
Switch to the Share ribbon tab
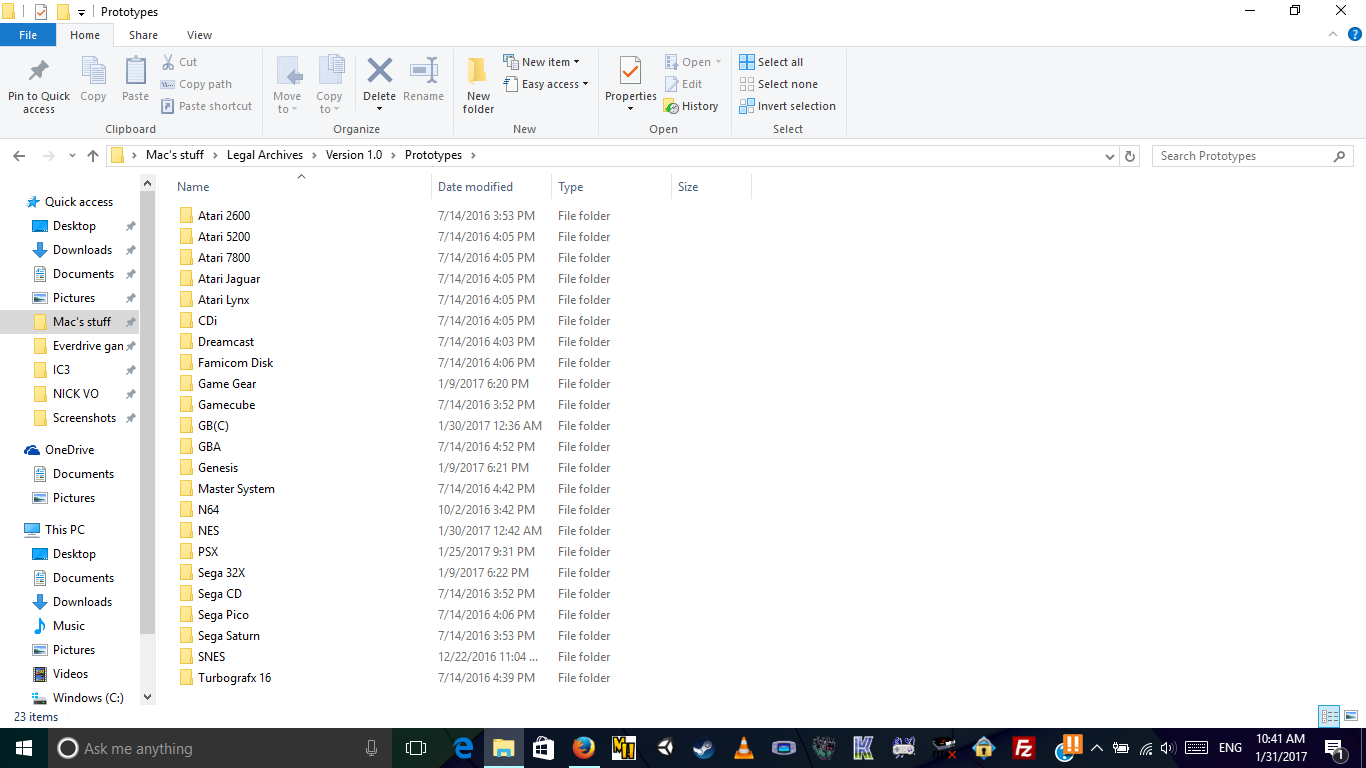(x=143, y=35)
